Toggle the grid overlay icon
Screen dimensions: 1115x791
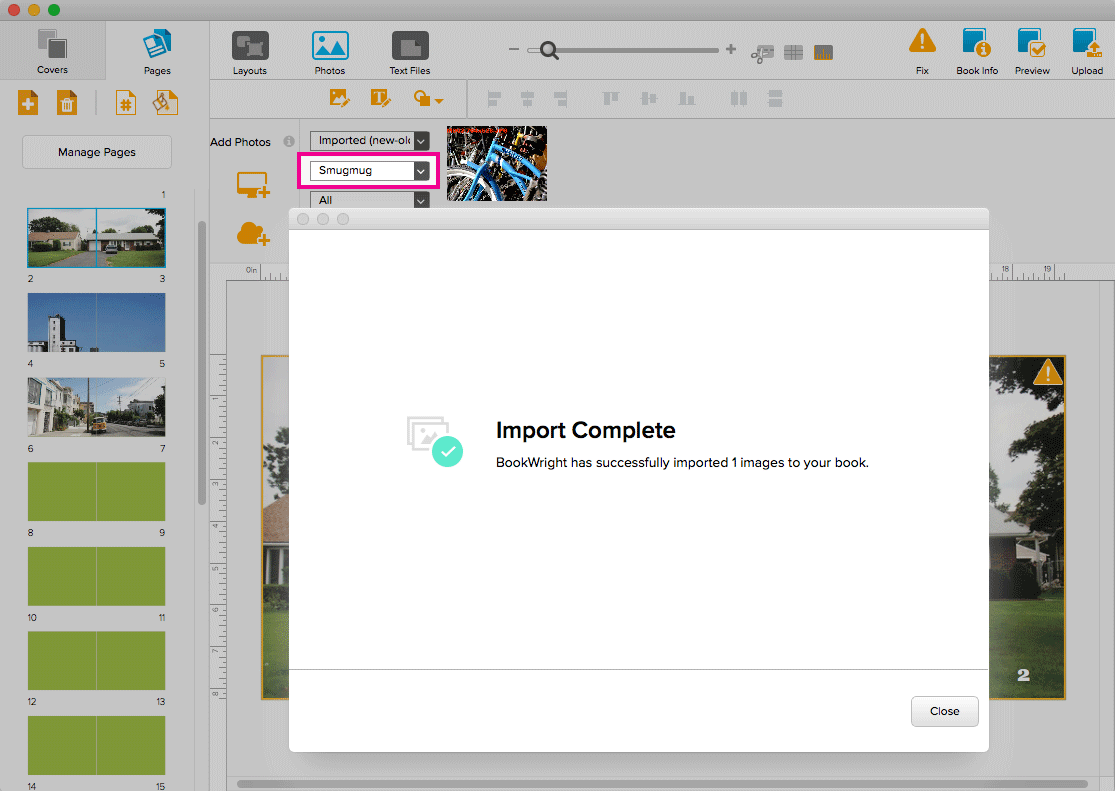tap(794, 53)
